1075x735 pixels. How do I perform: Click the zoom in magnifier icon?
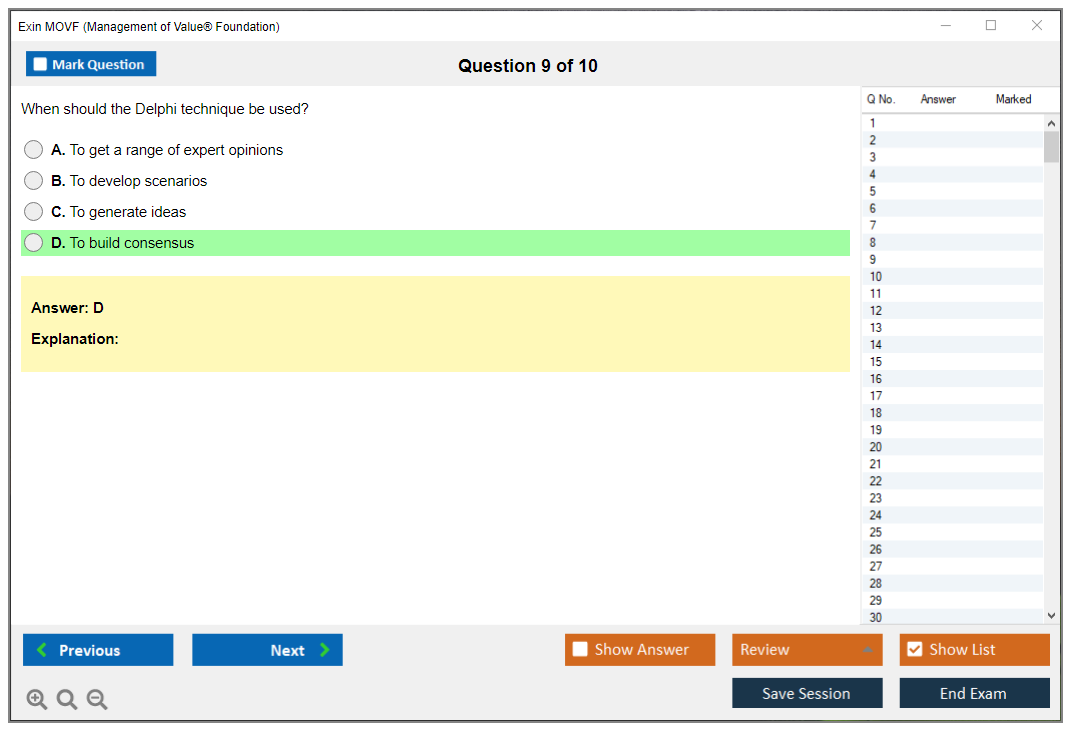37,700
